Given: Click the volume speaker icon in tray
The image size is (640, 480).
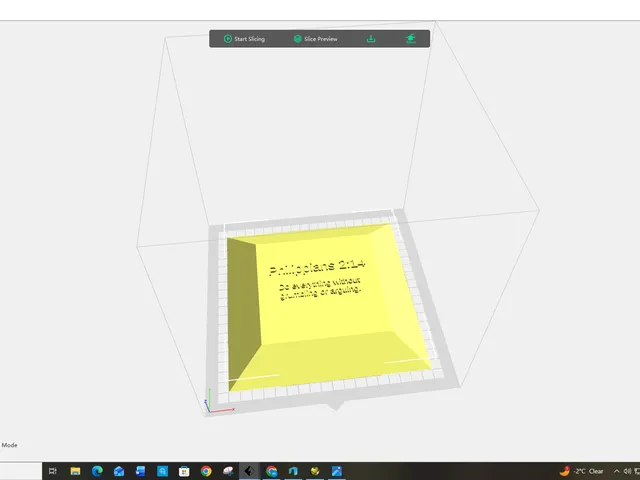Looking at the screenshot, I should [x=627, y=471].
